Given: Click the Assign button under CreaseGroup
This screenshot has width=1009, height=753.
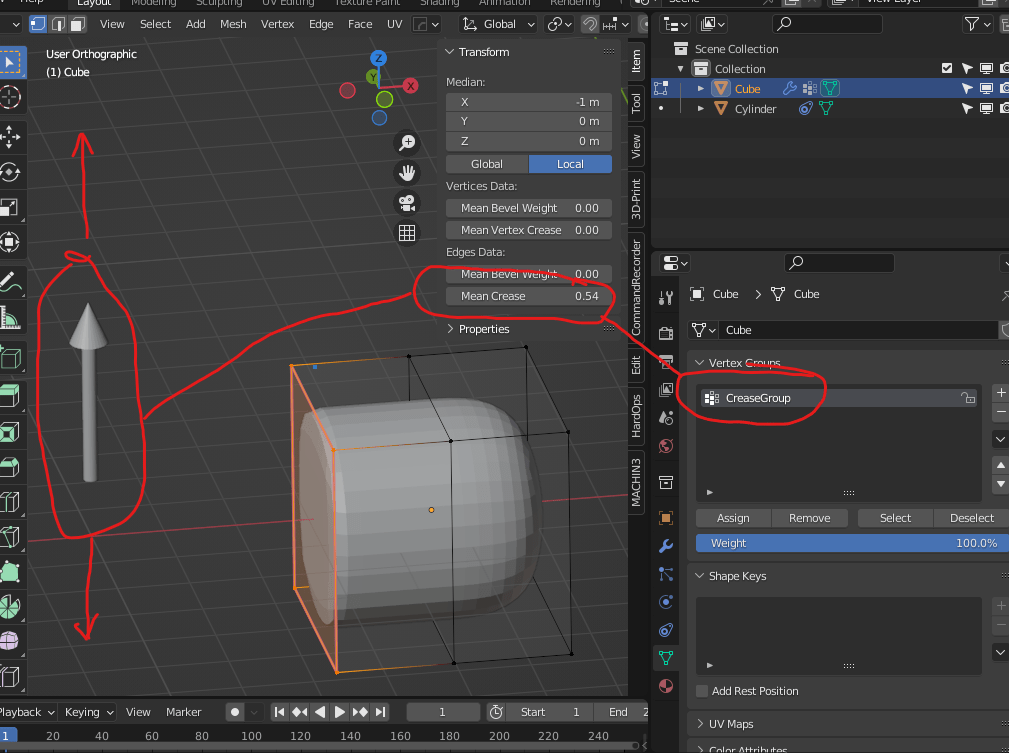Looking at the screenshot, I should tap(732, 518).
